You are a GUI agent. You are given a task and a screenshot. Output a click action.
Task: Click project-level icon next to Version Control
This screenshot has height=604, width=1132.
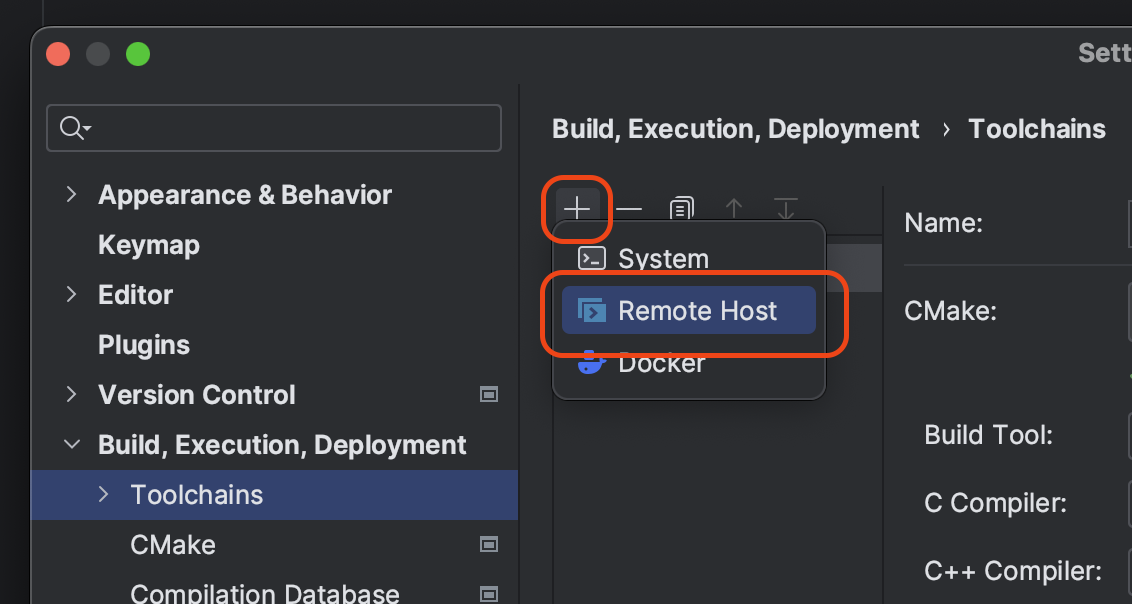click(489, 394)
